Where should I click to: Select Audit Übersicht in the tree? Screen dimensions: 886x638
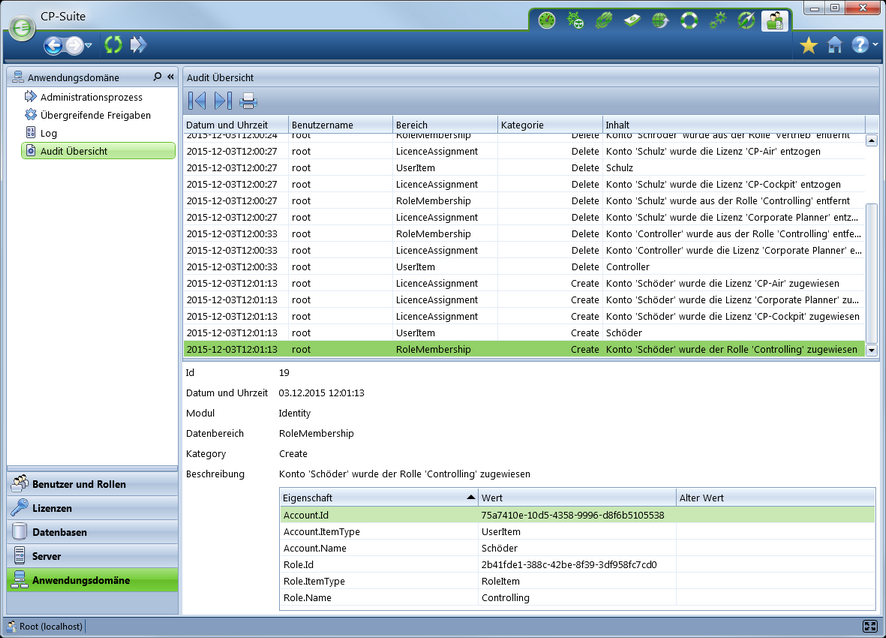click(98, 151)
